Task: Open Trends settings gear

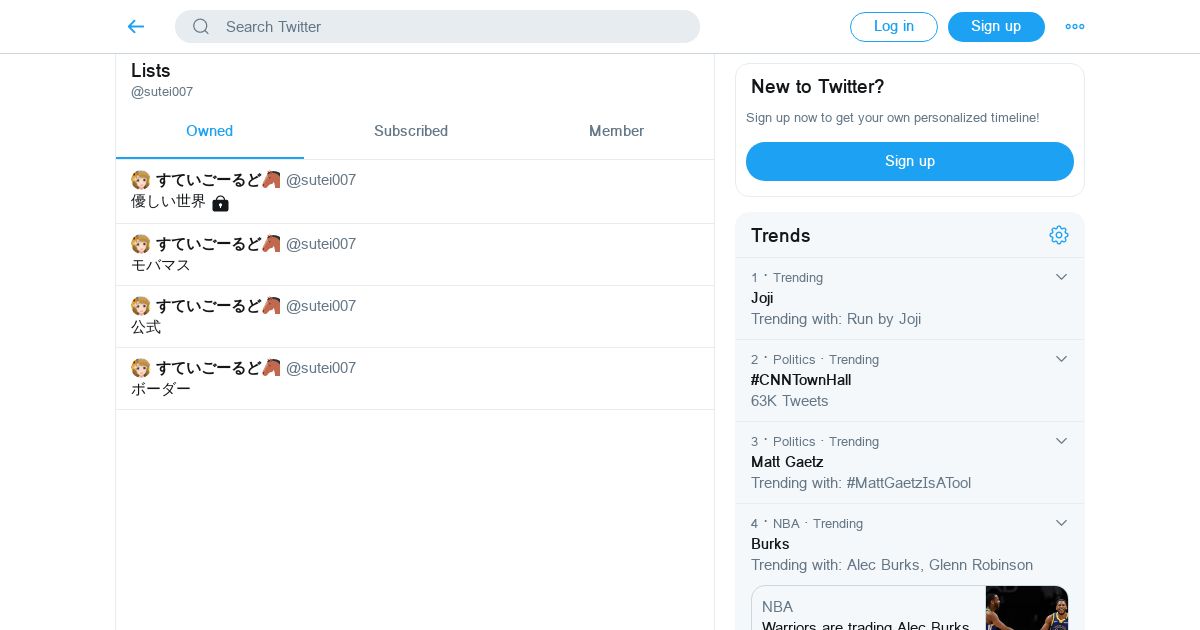Action: [x=1059, y=235]
